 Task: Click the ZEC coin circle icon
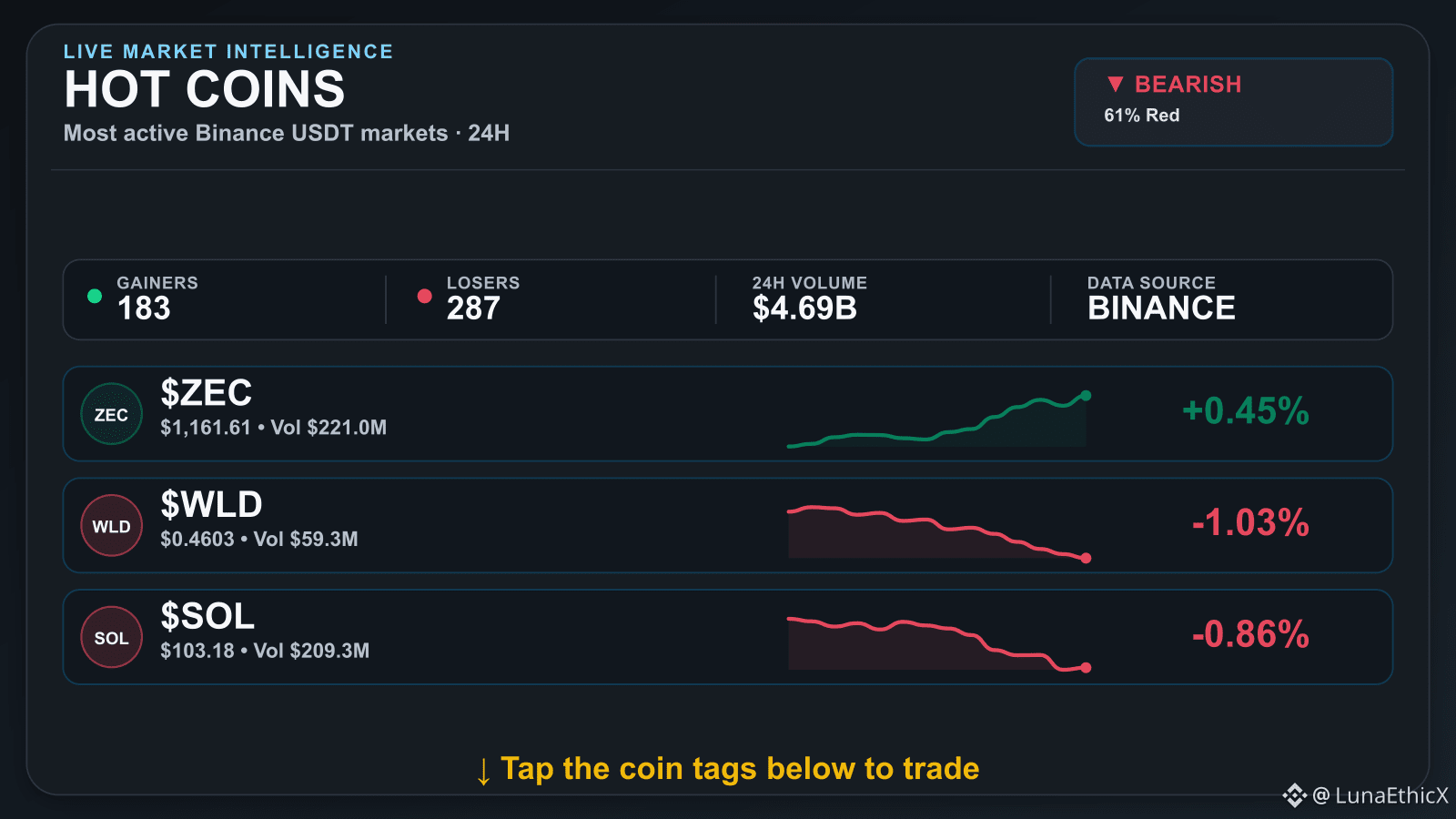(x=112, y=414)
